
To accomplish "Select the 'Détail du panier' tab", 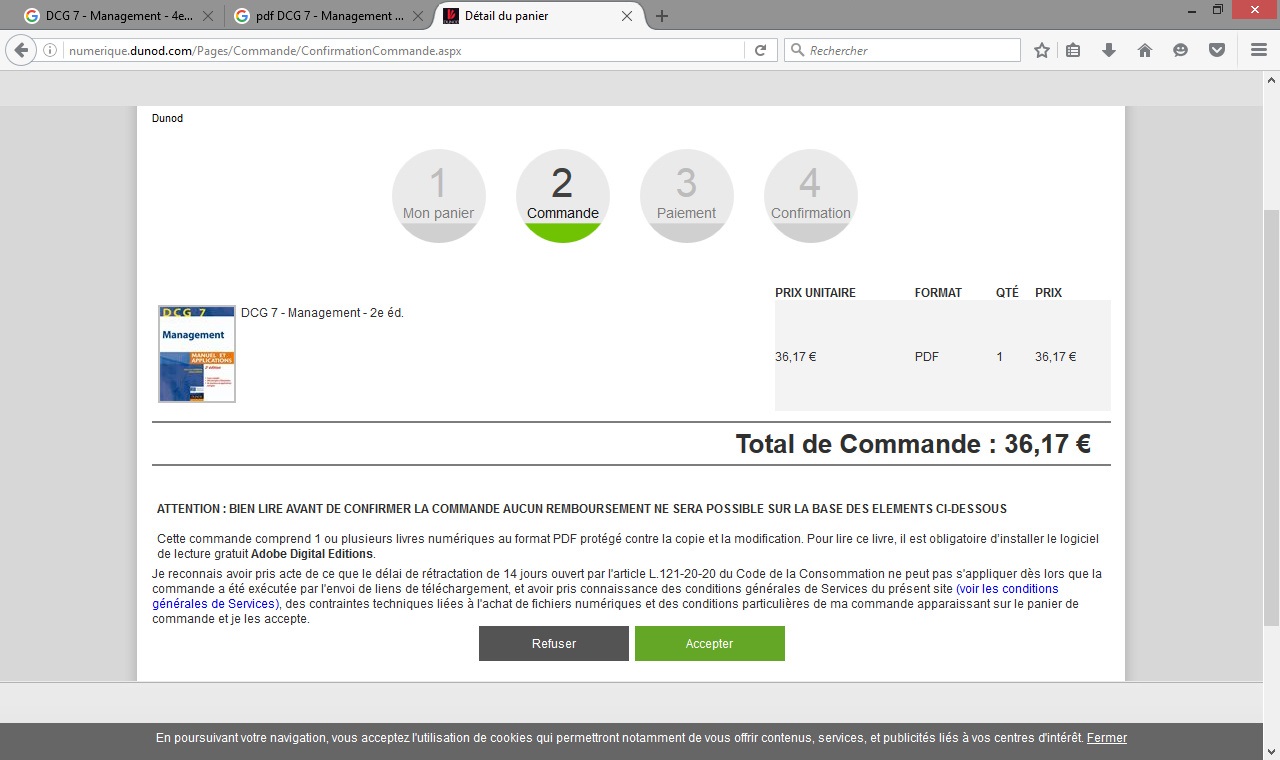I will [538, 16].
